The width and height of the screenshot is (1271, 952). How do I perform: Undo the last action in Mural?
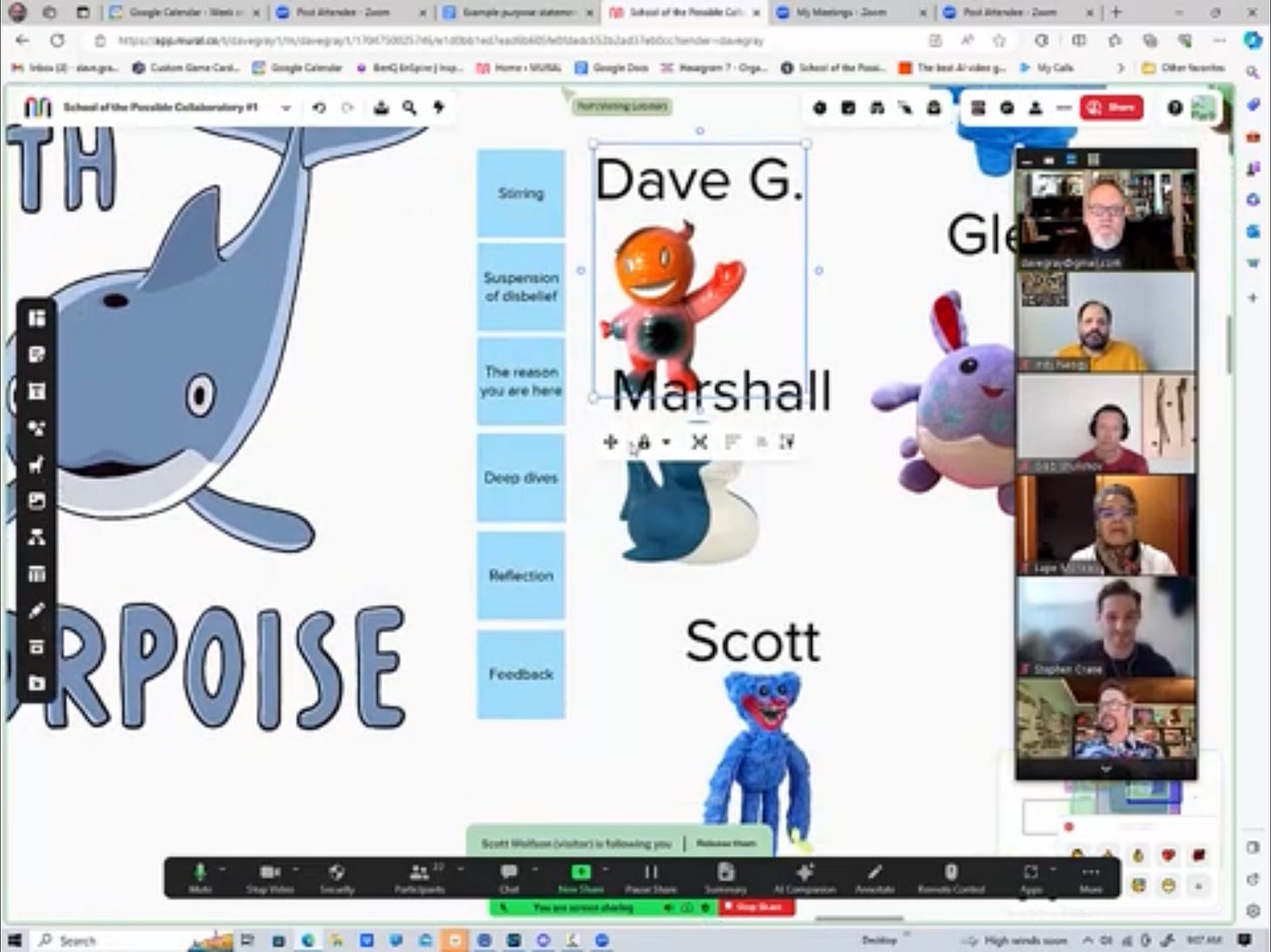tap(319, 107)
